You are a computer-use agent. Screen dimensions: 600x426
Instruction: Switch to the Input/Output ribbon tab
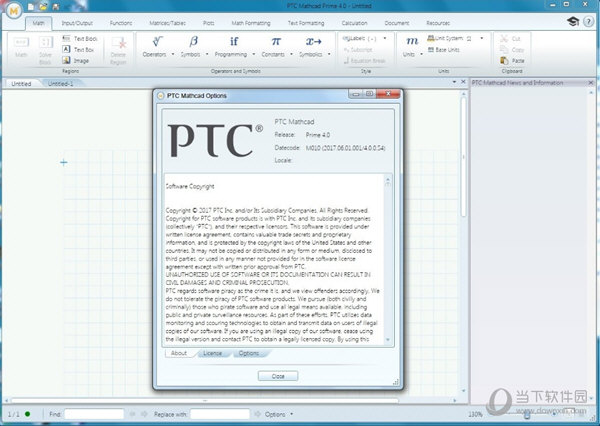pos(77,23)
